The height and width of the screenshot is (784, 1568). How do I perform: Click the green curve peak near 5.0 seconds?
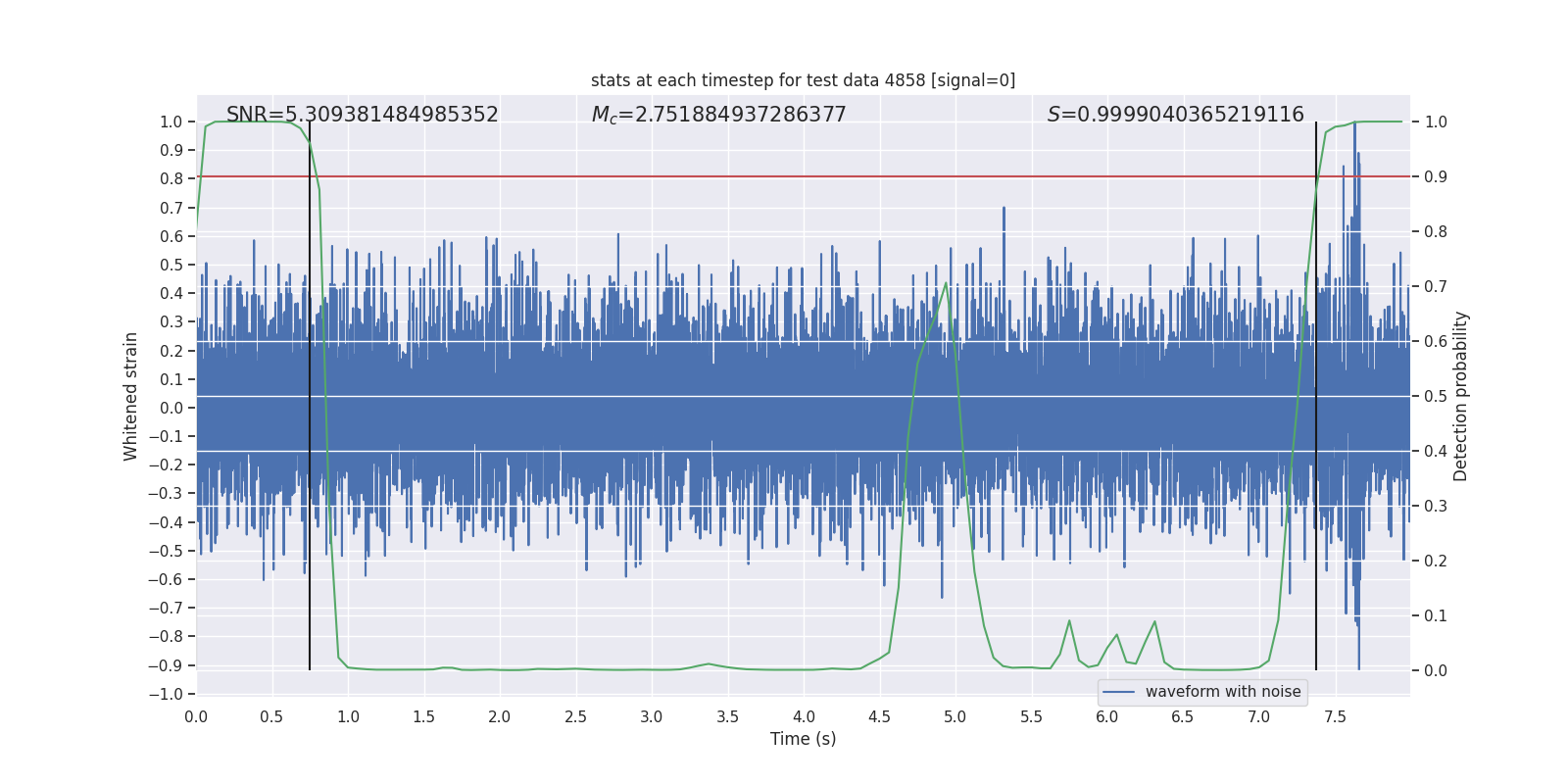pos(946,284)
